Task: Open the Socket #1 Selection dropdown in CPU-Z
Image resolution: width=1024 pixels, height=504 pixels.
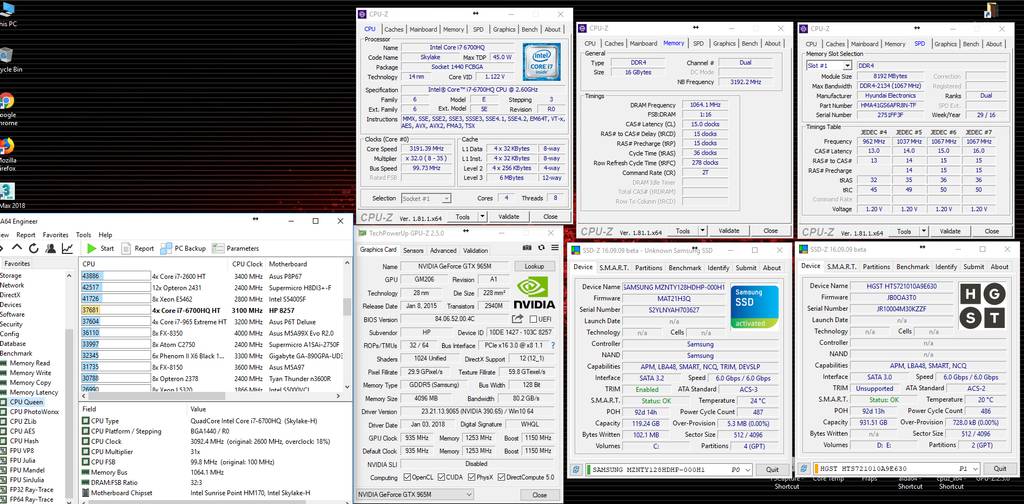Action: [x=427, y=198]
